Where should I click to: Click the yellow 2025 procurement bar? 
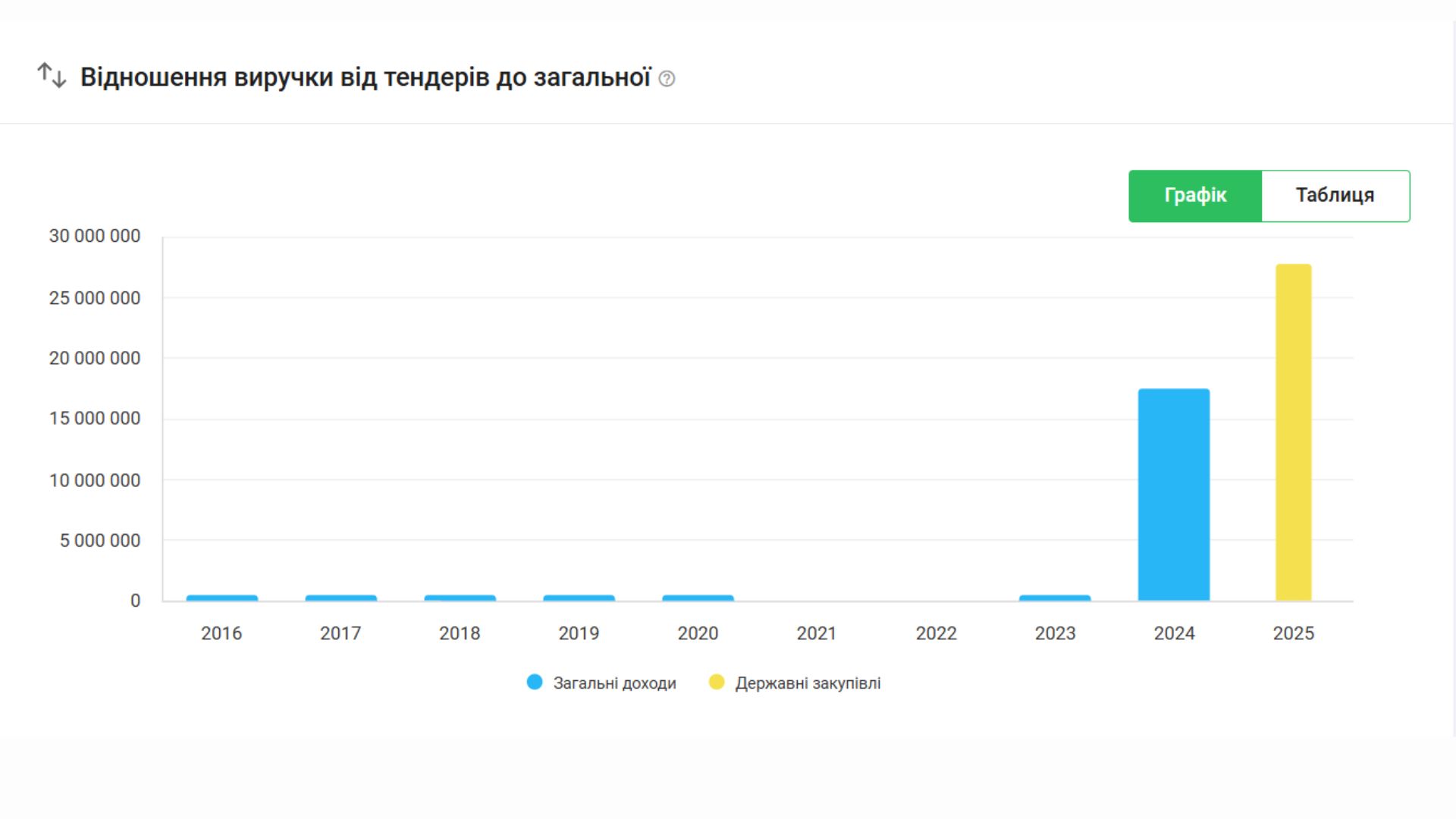1293,432
